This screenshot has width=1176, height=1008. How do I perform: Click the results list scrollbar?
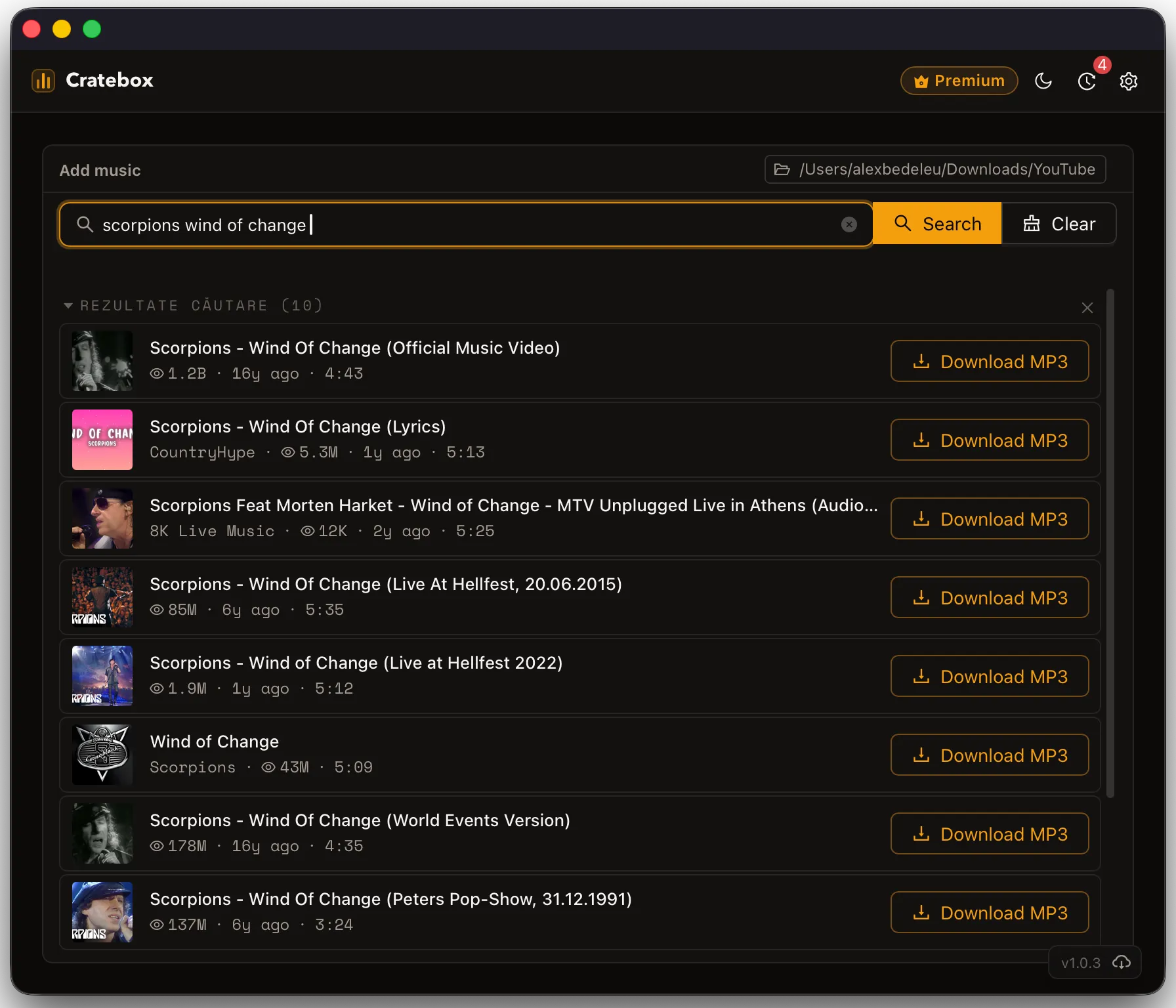pos(1110,543)
